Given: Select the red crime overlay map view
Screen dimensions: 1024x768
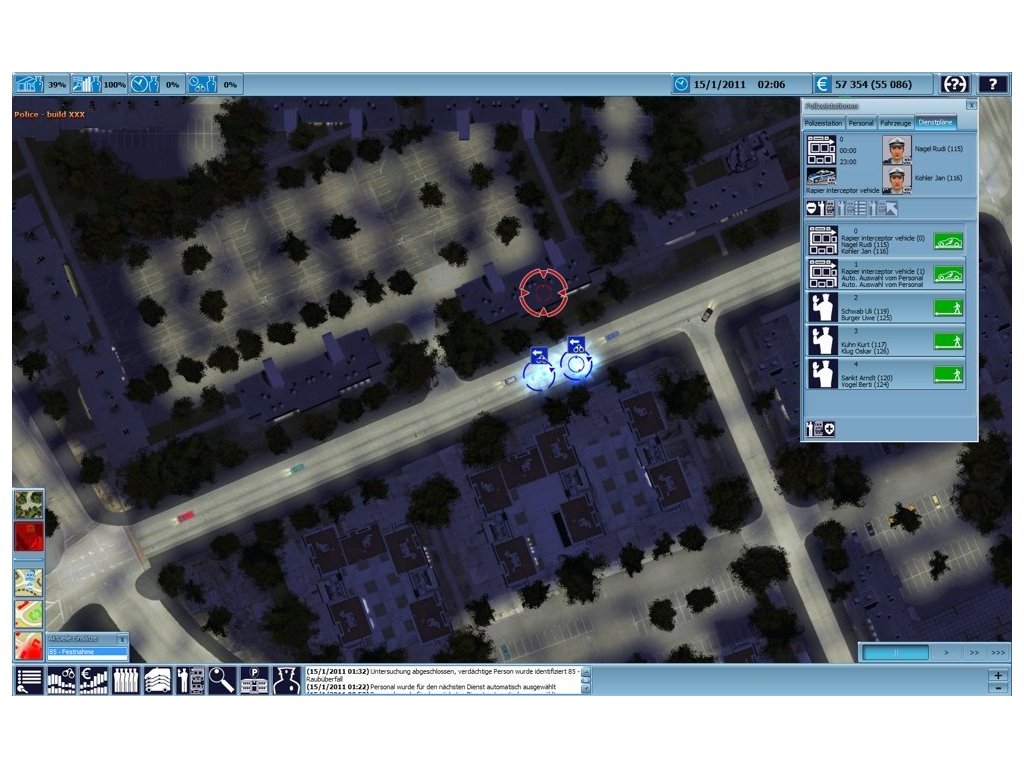Looking at the screenshot, I should (x=29, y=537).
